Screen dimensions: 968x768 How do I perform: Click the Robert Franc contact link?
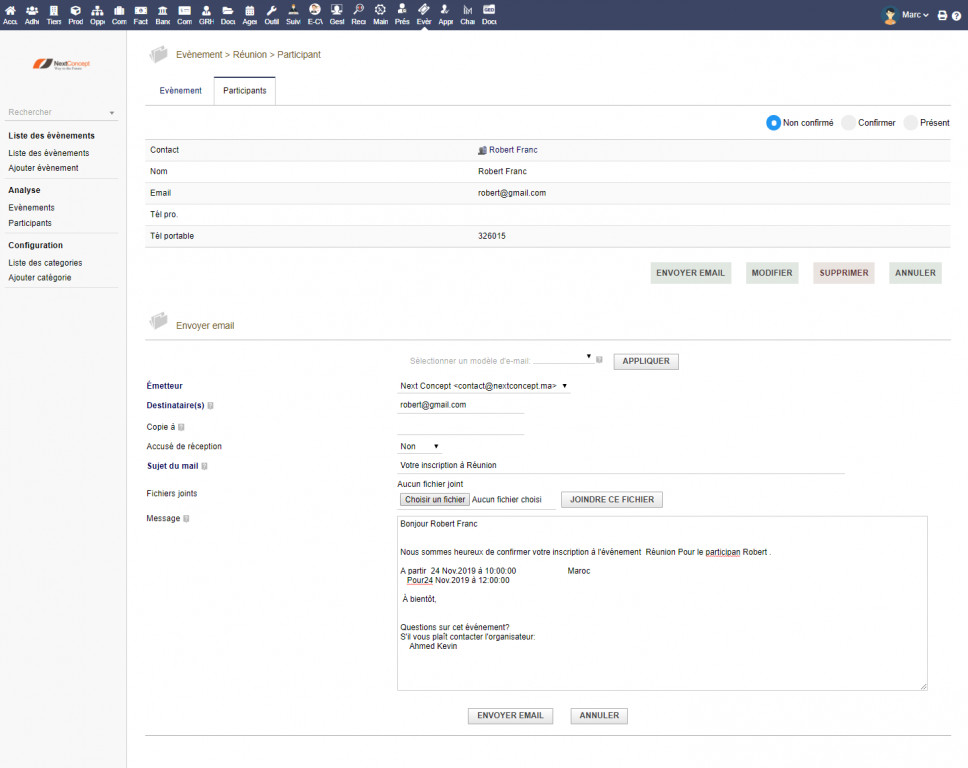click(513, 150)
